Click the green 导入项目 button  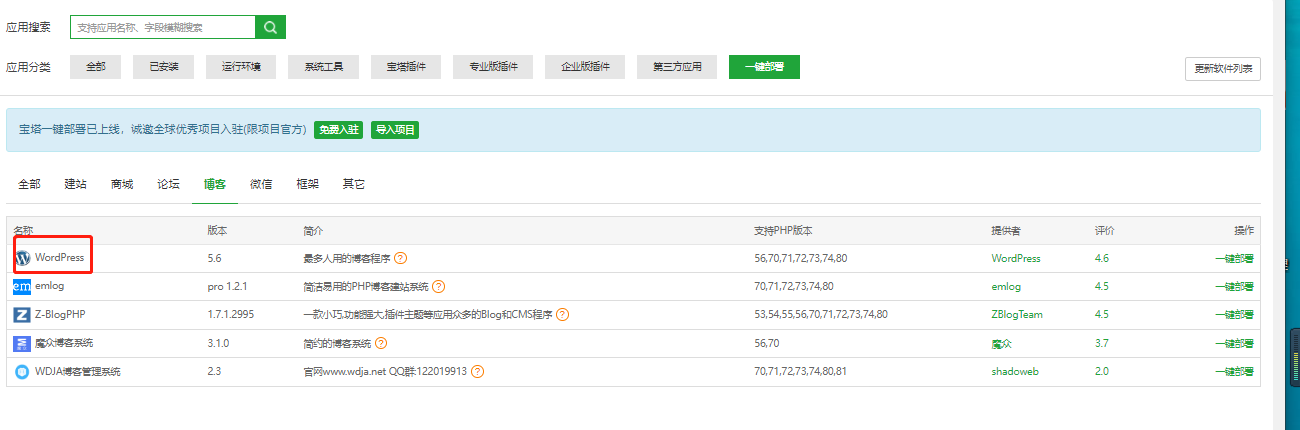pos(395,130)
